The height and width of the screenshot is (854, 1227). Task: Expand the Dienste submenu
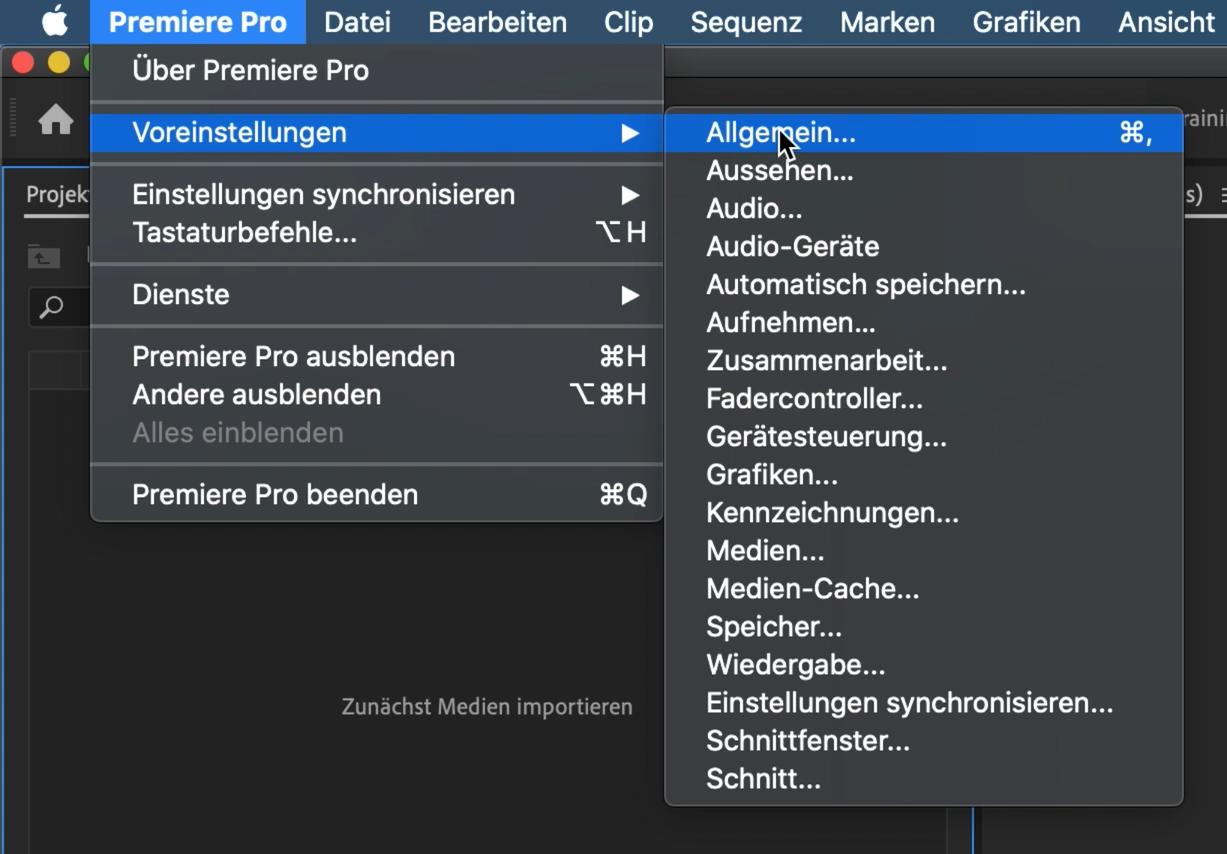coord(629,295)
